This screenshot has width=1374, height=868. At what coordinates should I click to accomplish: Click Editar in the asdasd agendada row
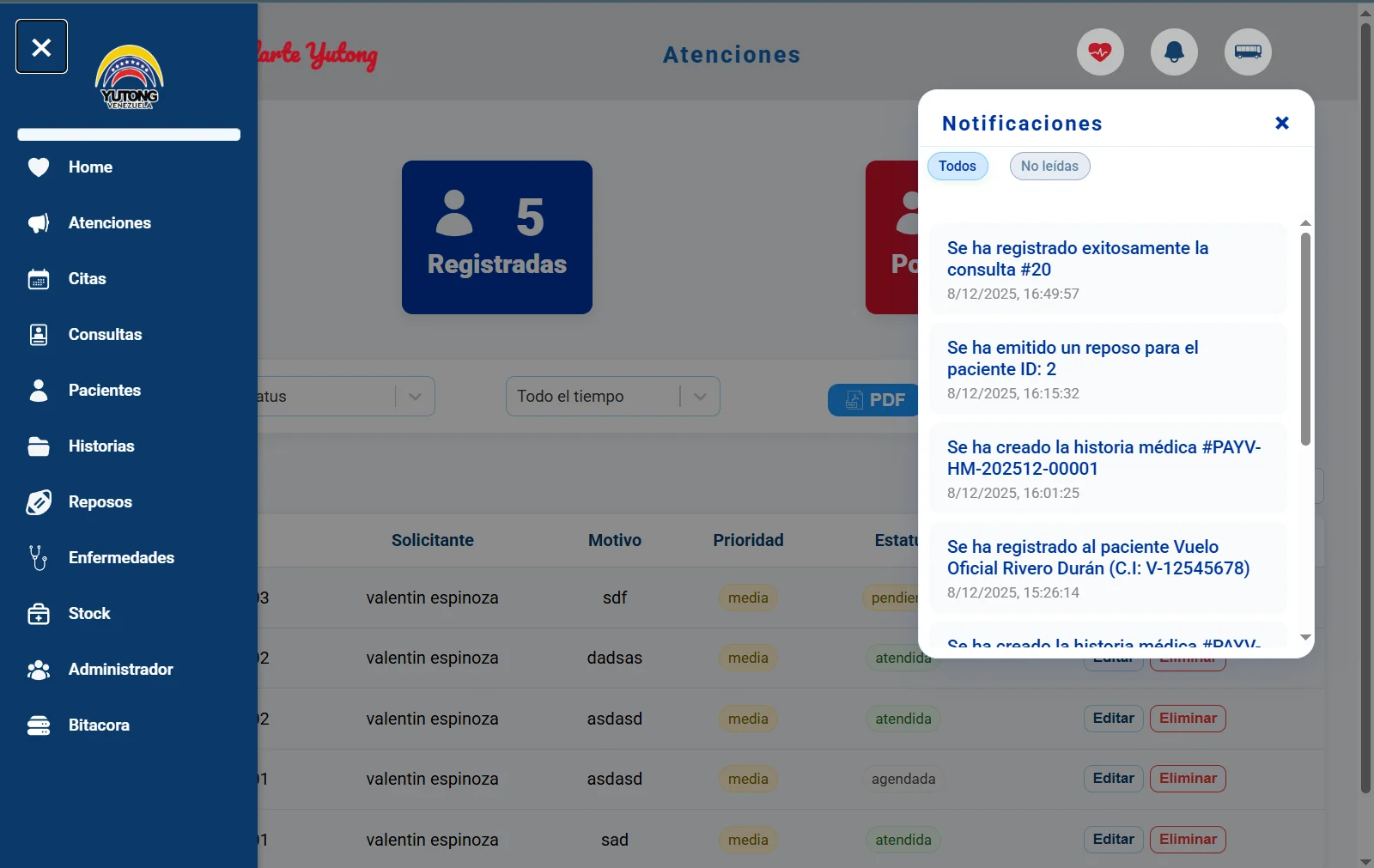point(1113,779)
